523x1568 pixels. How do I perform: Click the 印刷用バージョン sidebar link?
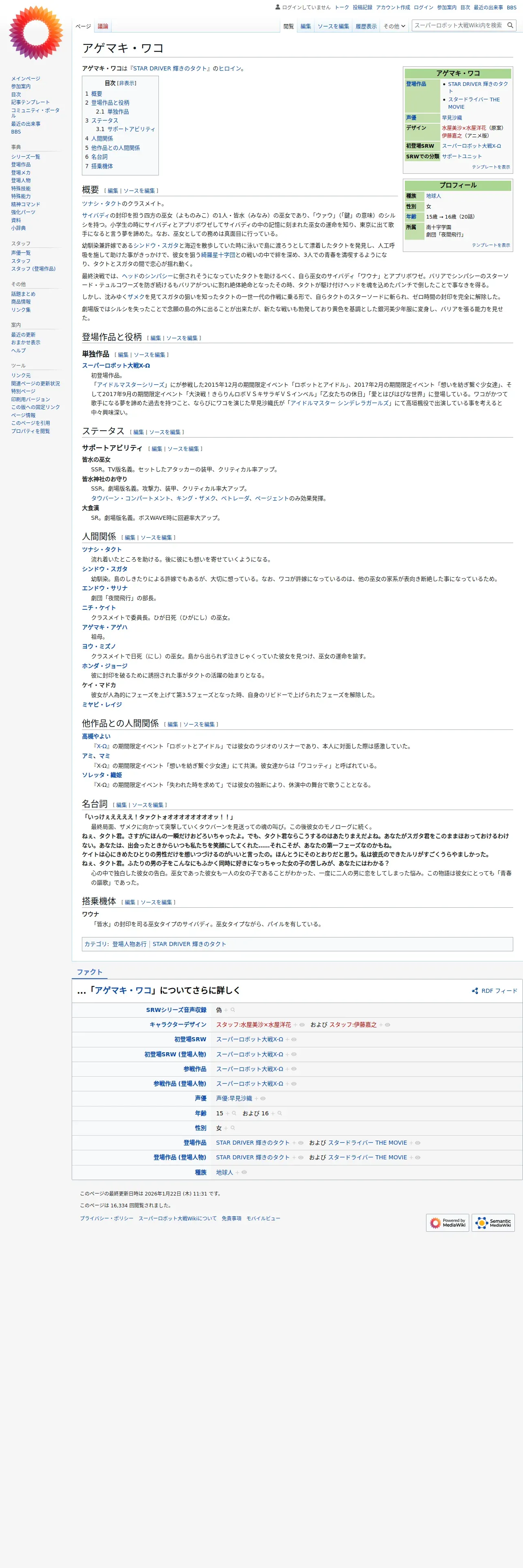(31, 399)
